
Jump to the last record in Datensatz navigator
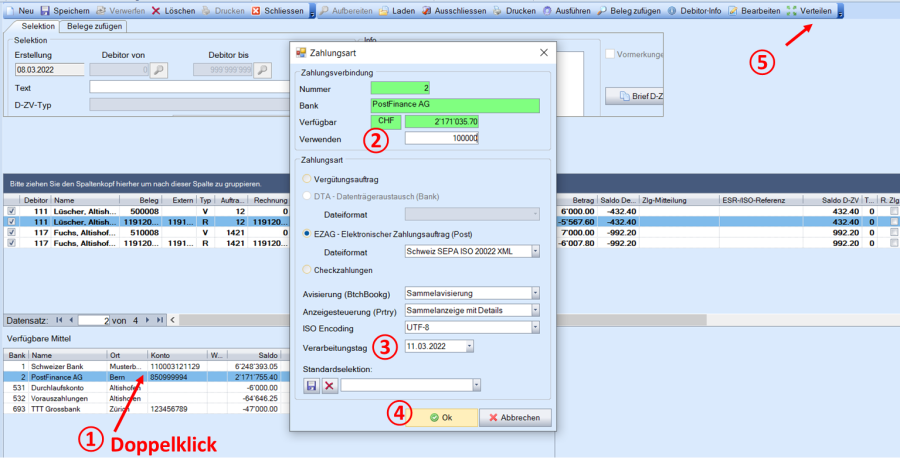(161, 320)
